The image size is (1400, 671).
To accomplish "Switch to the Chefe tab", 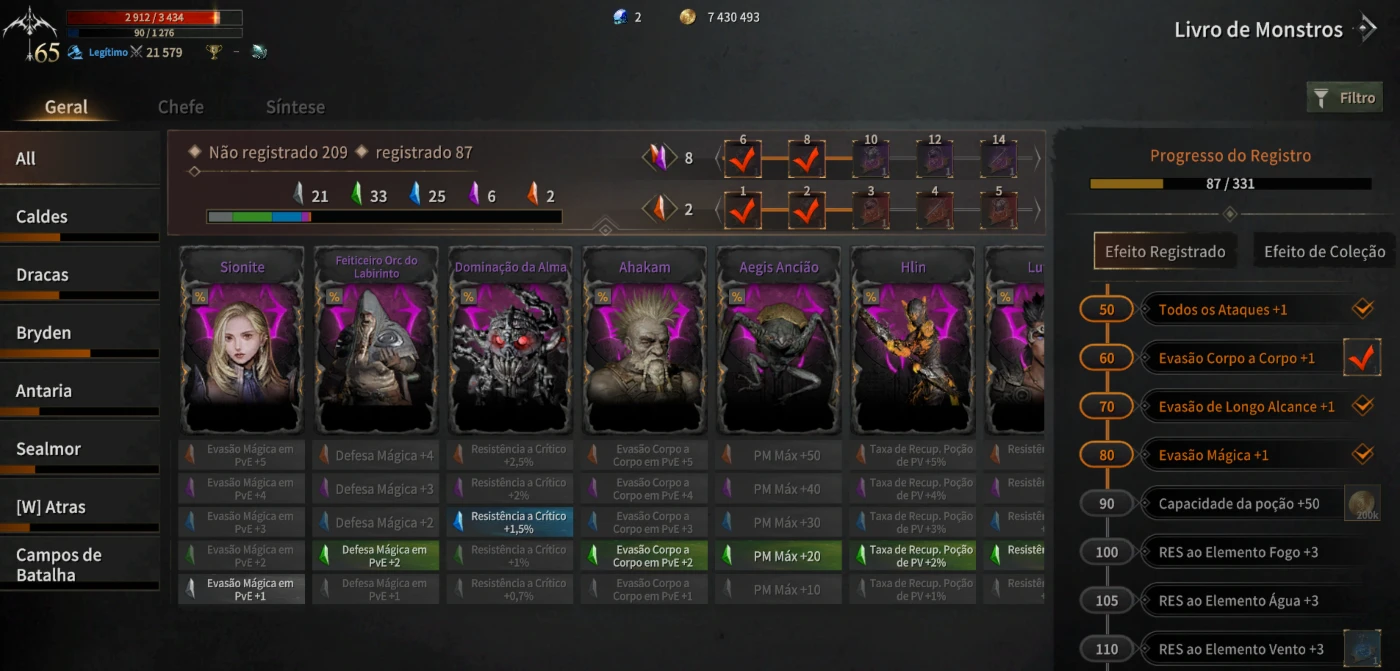I will [181, 107].
